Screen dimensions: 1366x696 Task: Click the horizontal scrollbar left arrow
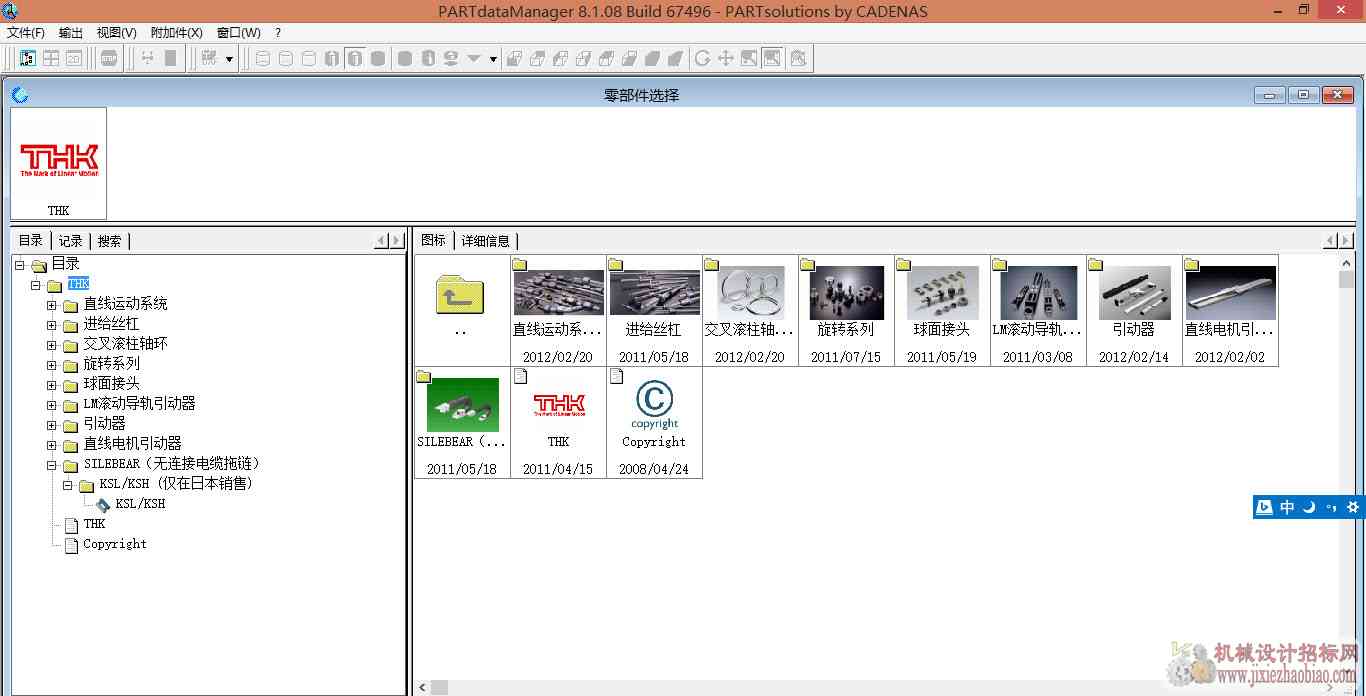click(424, 688)
